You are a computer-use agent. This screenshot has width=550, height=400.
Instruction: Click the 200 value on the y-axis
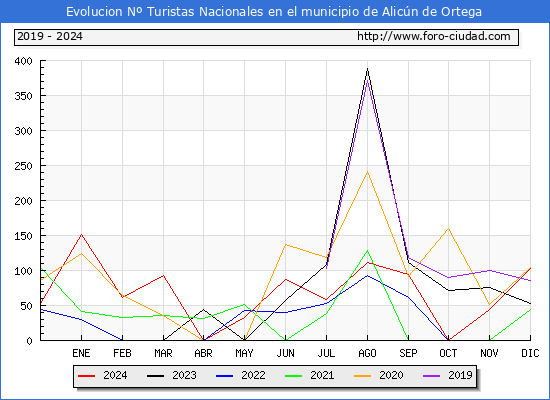coord(24,201)
